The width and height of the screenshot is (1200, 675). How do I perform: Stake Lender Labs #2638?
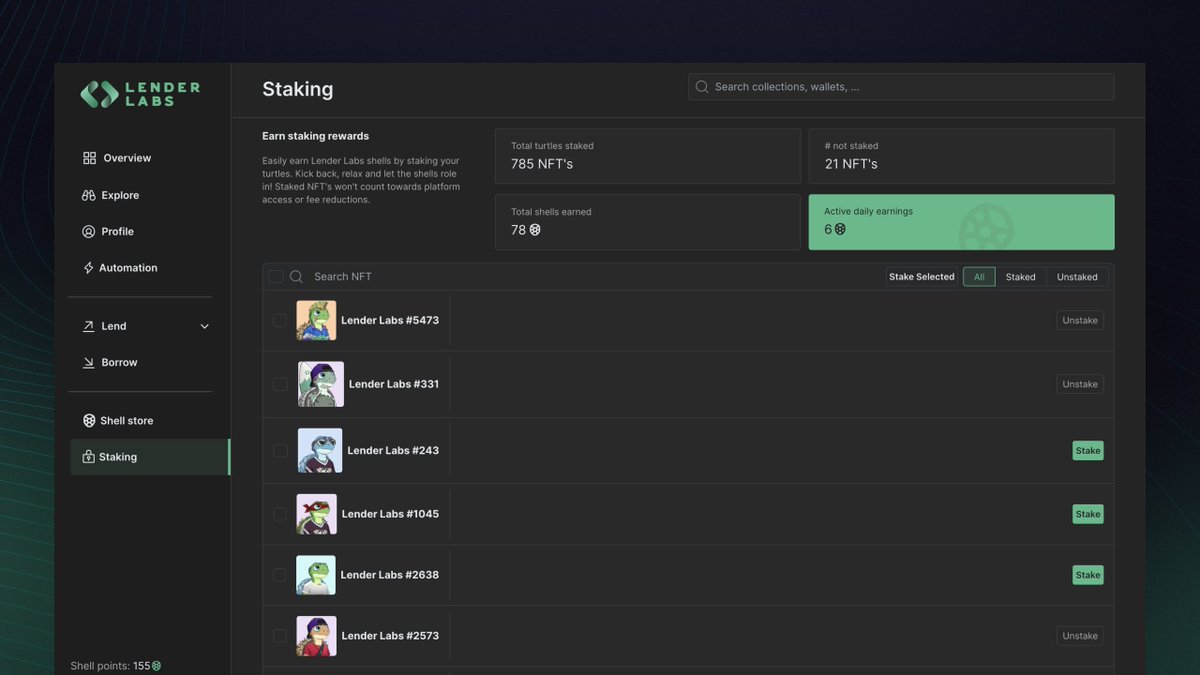point(1088,575)
